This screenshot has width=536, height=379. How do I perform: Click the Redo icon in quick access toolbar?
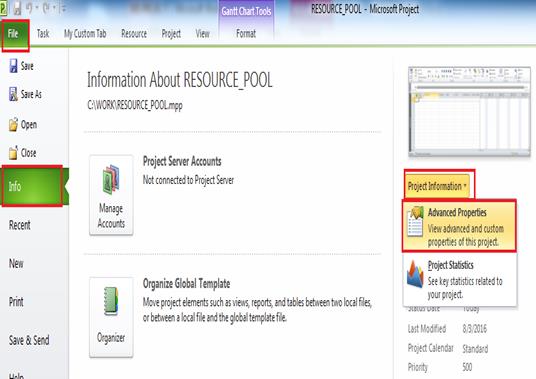click(46, 9)
